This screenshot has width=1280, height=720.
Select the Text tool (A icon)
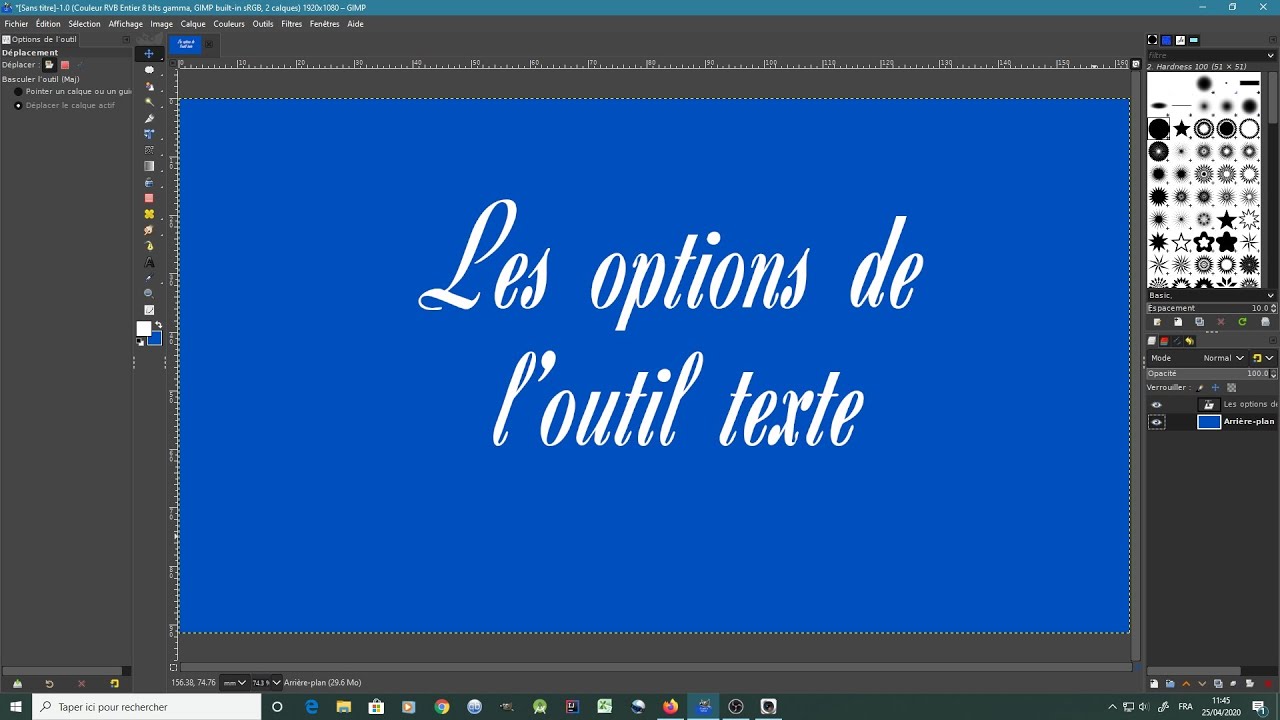[149, 262]
